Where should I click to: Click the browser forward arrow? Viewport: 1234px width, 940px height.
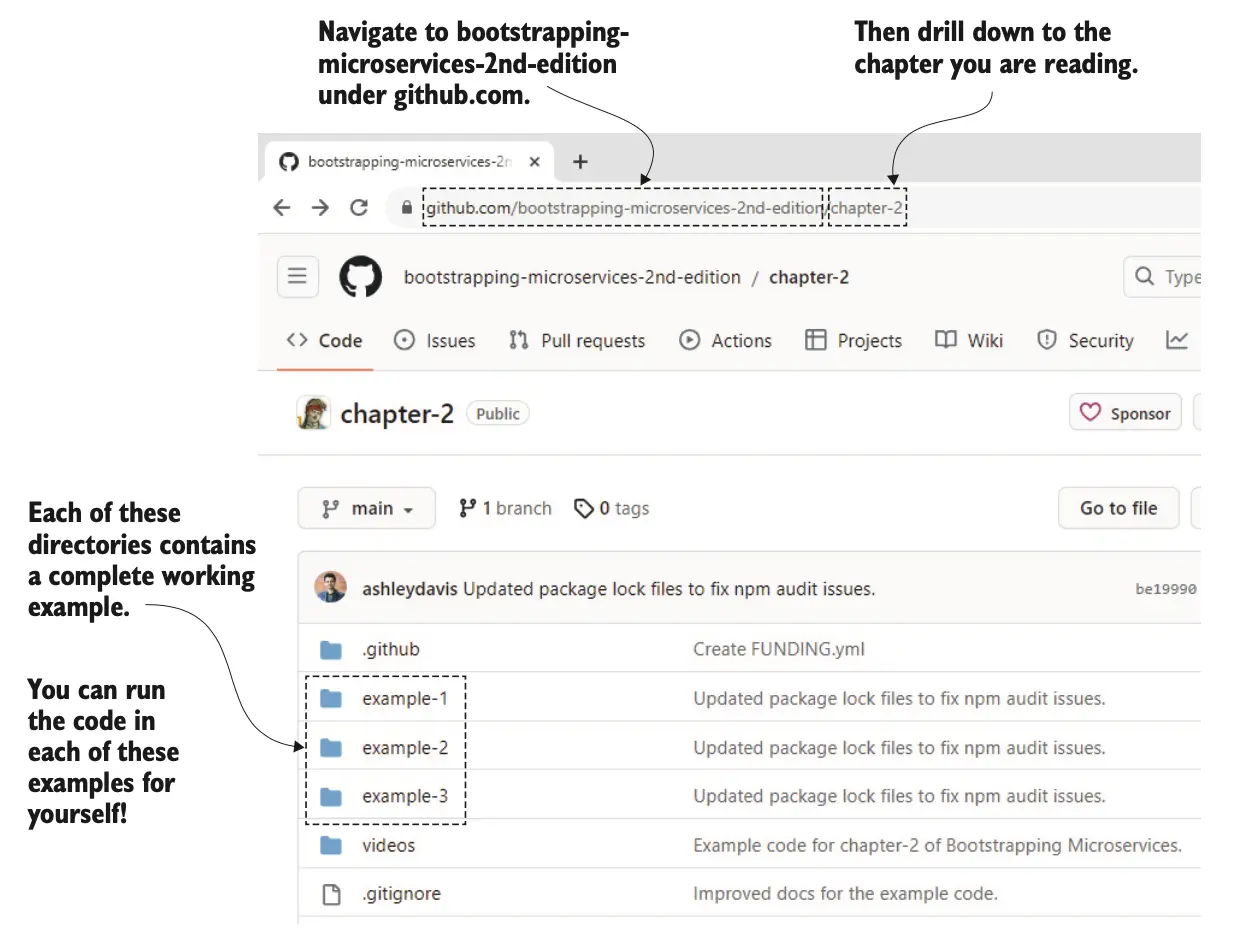click(x=320, y=208)
